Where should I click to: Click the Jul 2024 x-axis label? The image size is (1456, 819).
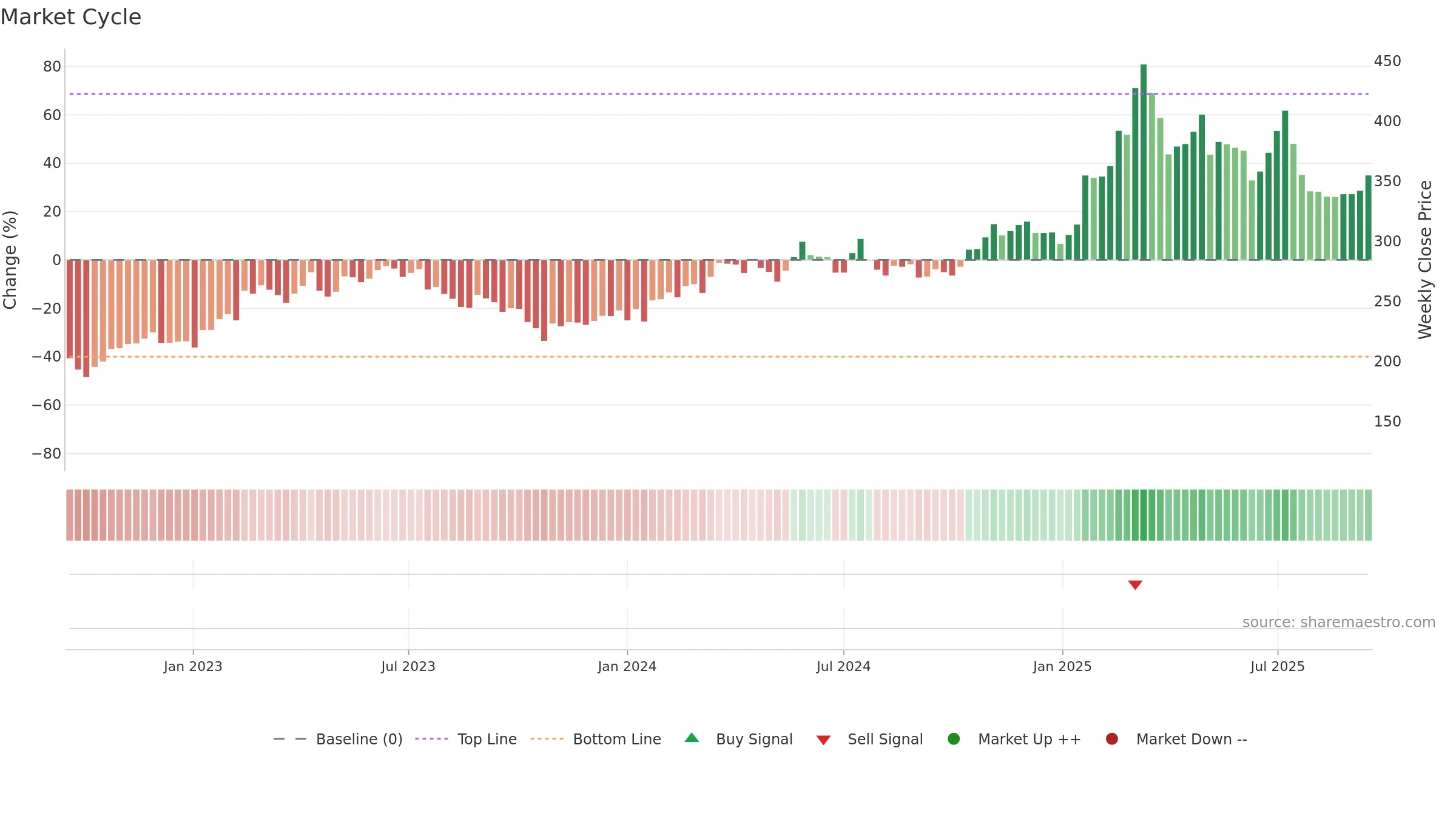pyautogui.click(x=843, y=666)
